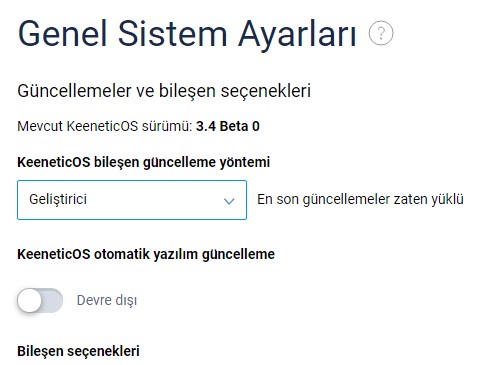Image resolution: width=502 pixels, height=365 pixels.
Task: Click the '3.4 Beta 0' version number
Action: [228, 126]
